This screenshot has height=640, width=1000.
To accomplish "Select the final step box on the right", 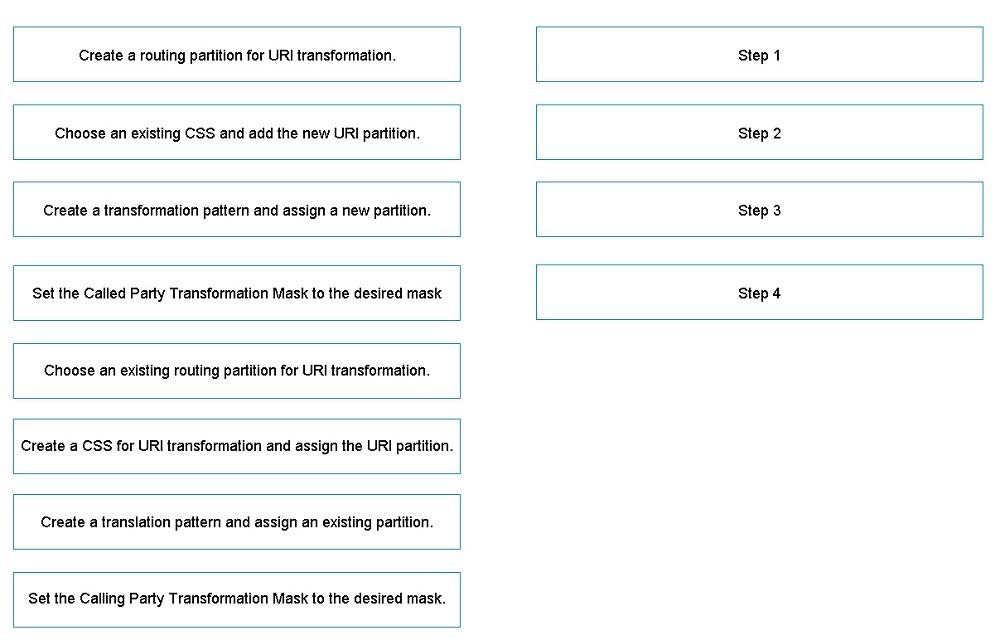I will [759, 293].
